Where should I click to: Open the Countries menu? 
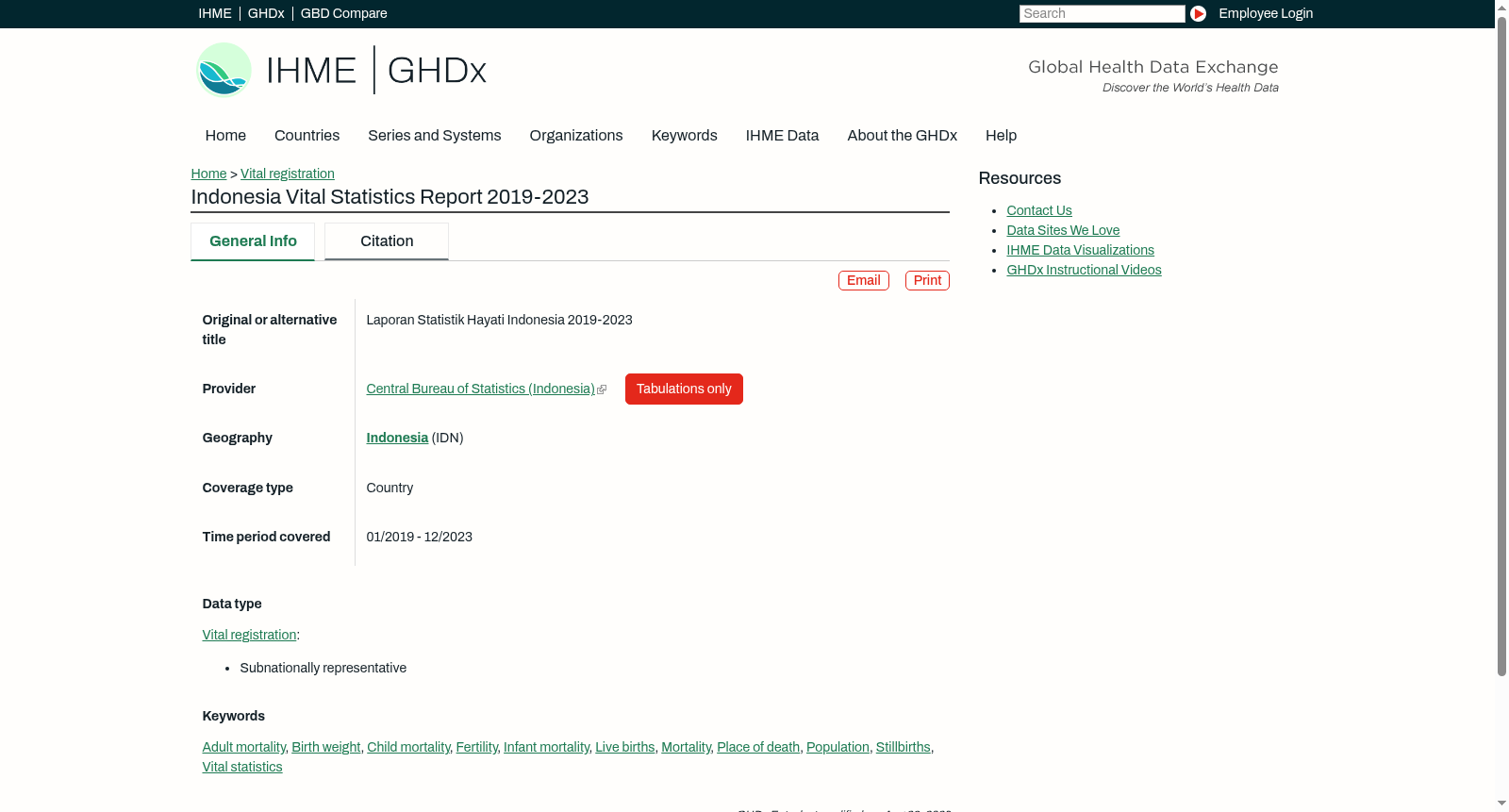(307, 136)
